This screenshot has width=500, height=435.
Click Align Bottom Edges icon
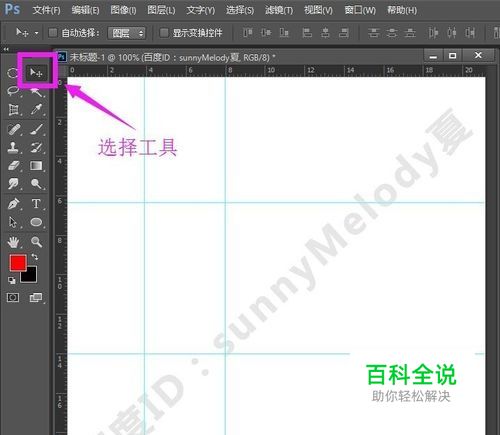point(284,33)
